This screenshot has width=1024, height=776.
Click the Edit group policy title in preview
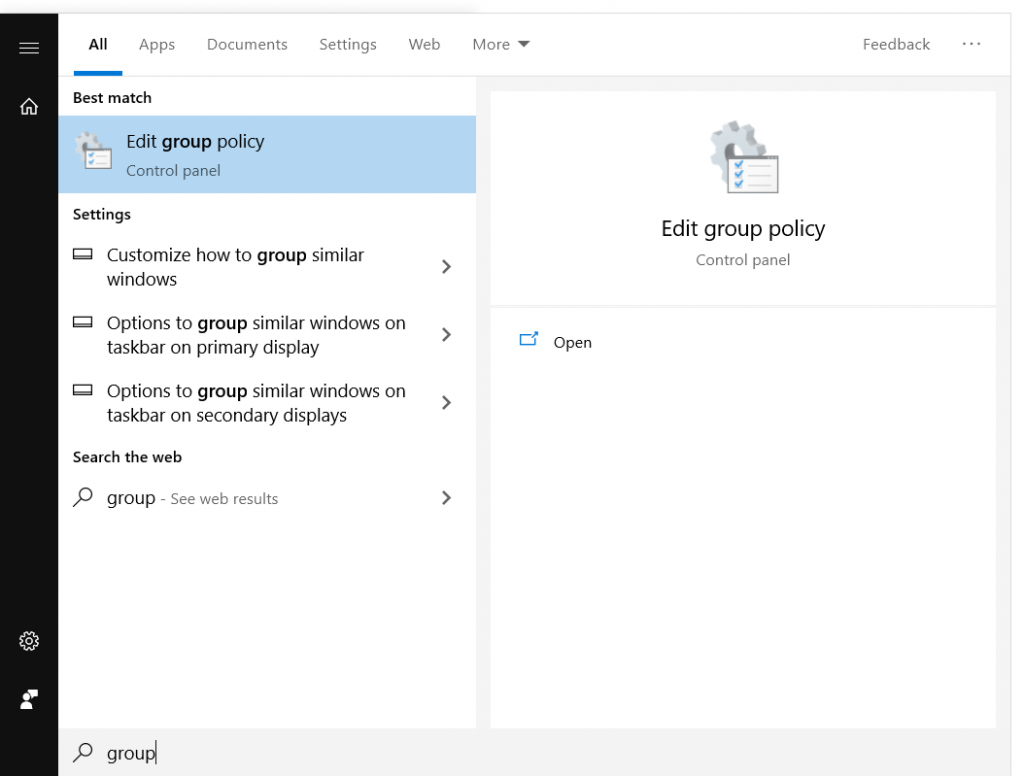pyautogui.click(x=743, y=229)
